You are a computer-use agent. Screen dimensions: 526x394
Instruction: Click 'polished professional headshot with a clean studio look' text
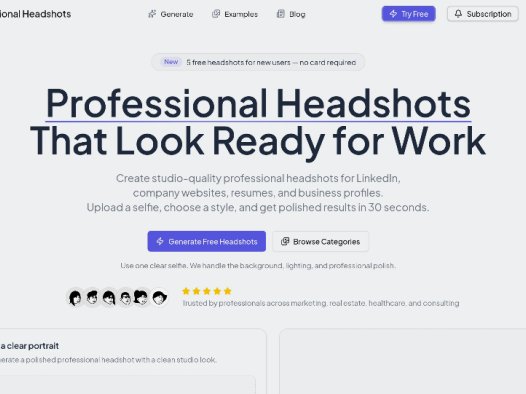[x=121, y=360]
